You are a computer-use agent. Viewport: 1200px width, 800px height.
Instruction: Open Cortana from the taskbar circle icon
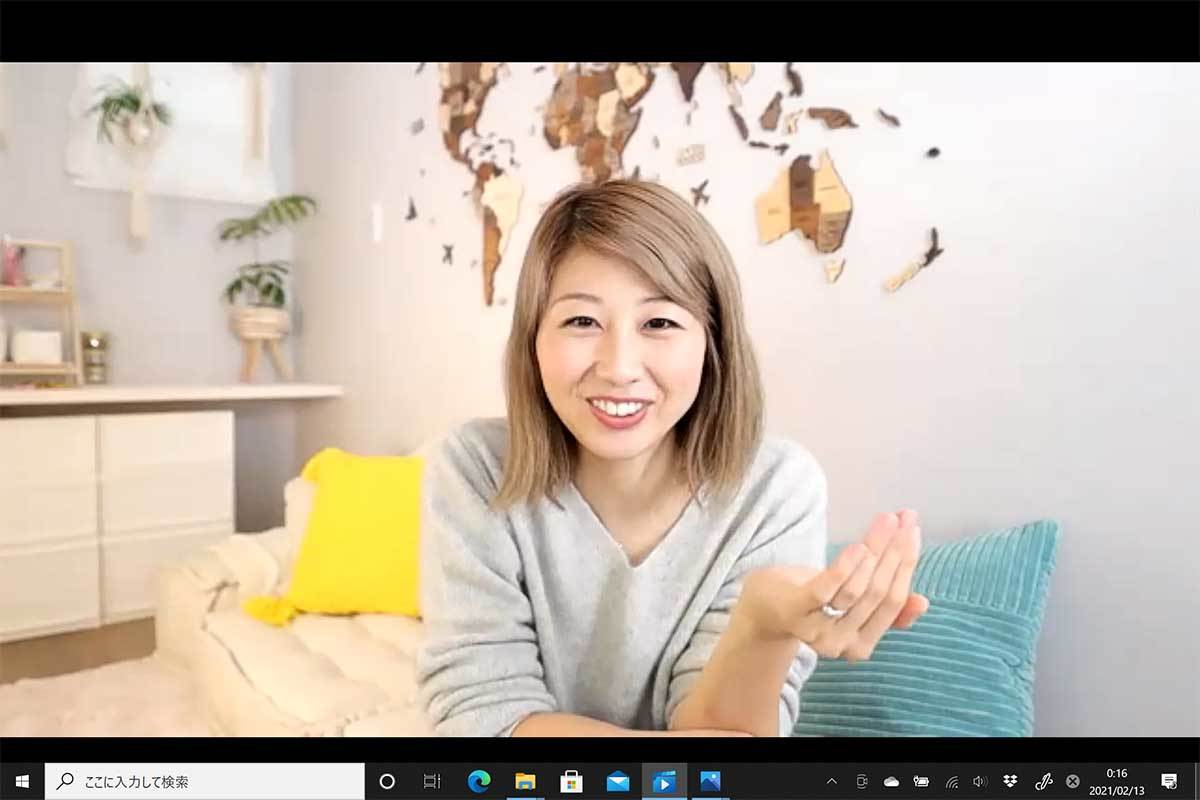pyautogui.click(x=387, y=781)
